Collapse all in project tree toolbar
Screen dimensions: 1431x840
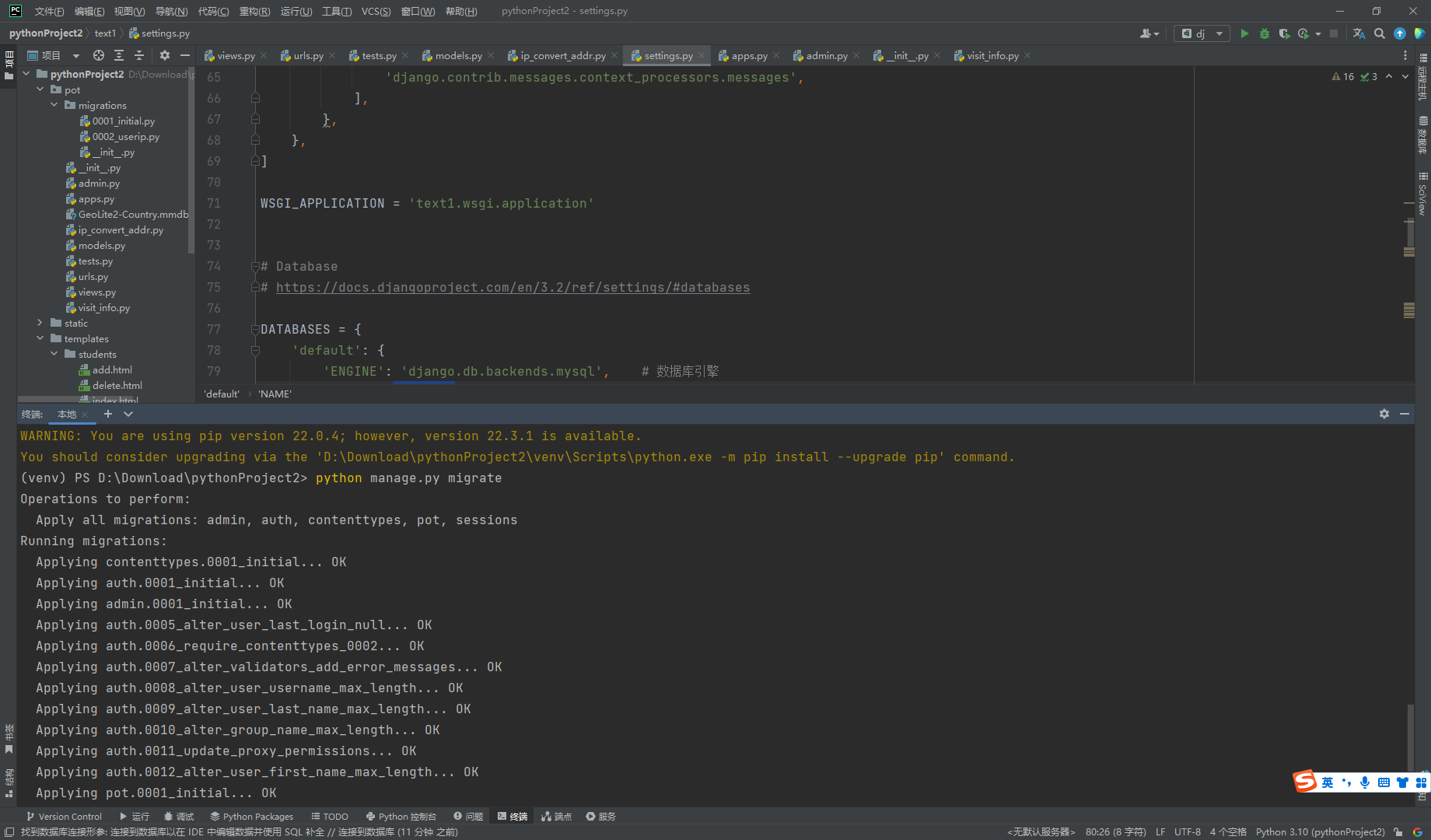click(139, 55)
